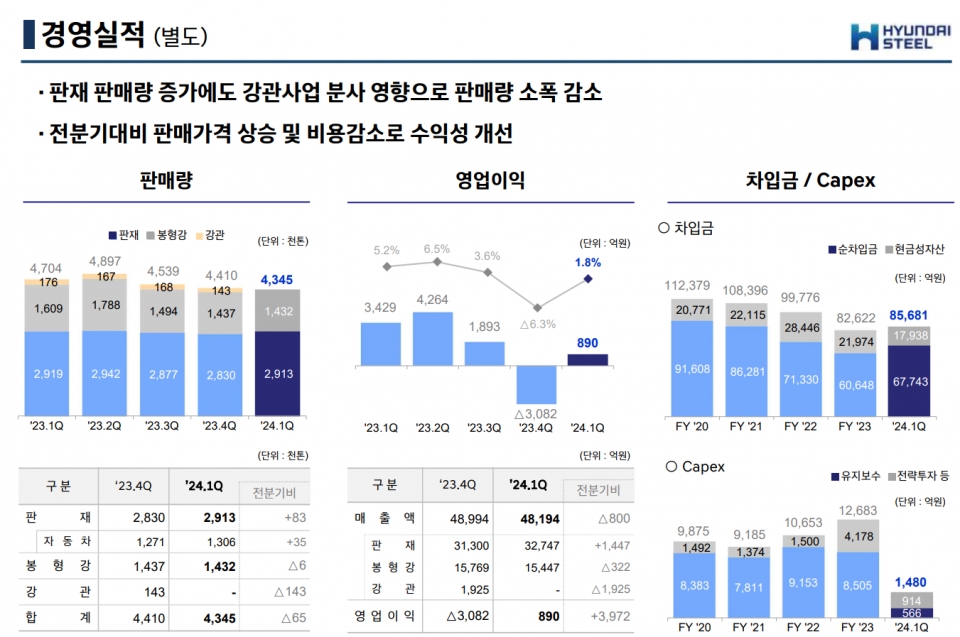Click the 67,743 net debt bar

(908, 380)
